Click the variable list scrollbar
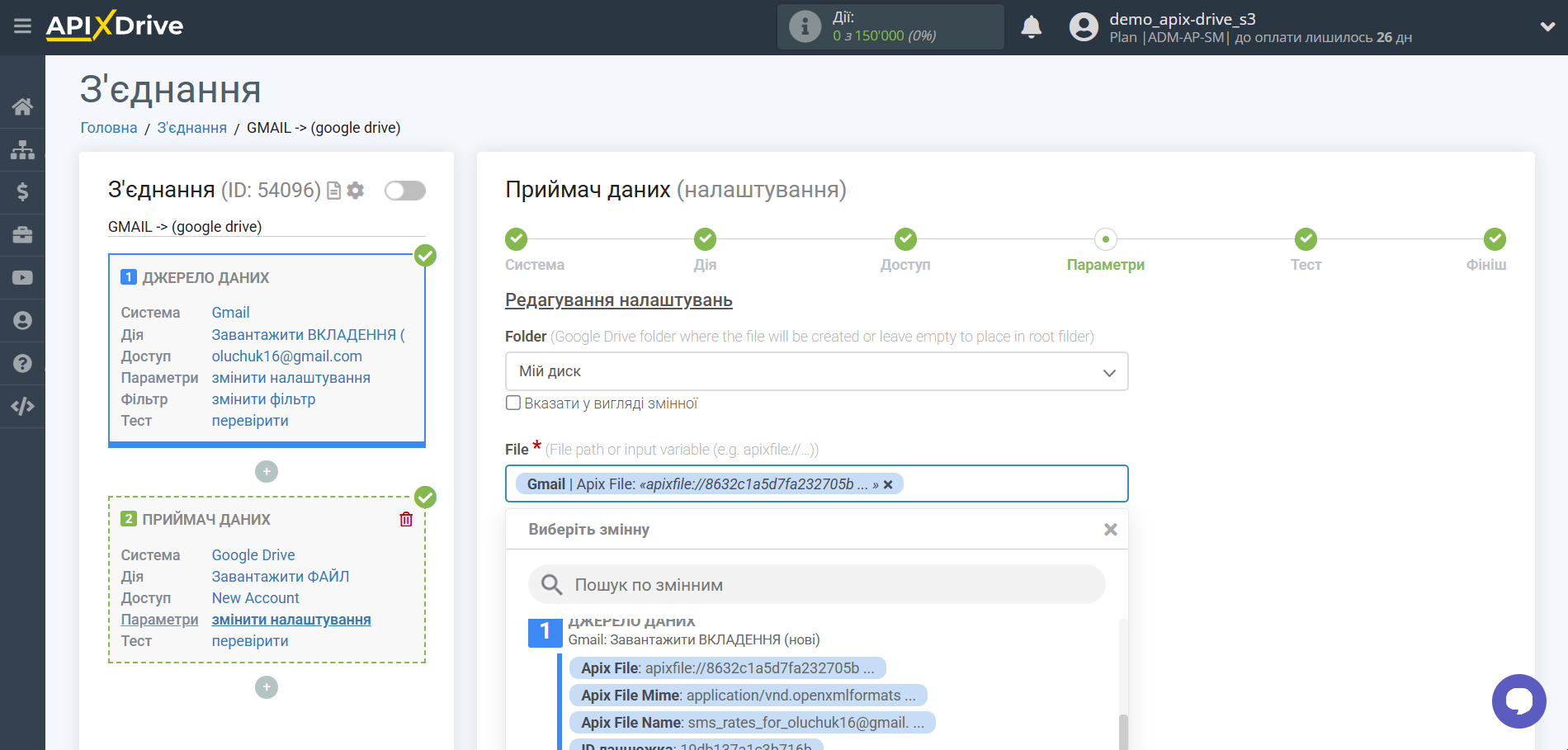Image resolution: width=1568 pixels, height=750 pixels. pos(1123,732)
